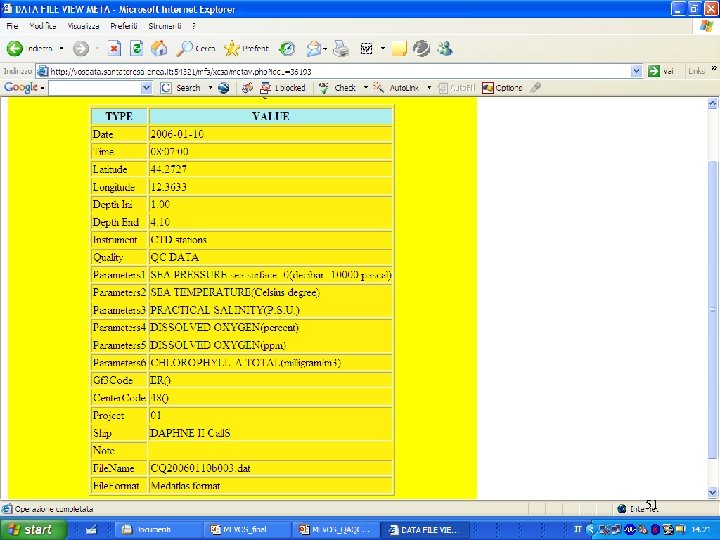Screen dimensions: 720x540
Task: Select longitude value 12.3633
Action: (x=169, y=187)
